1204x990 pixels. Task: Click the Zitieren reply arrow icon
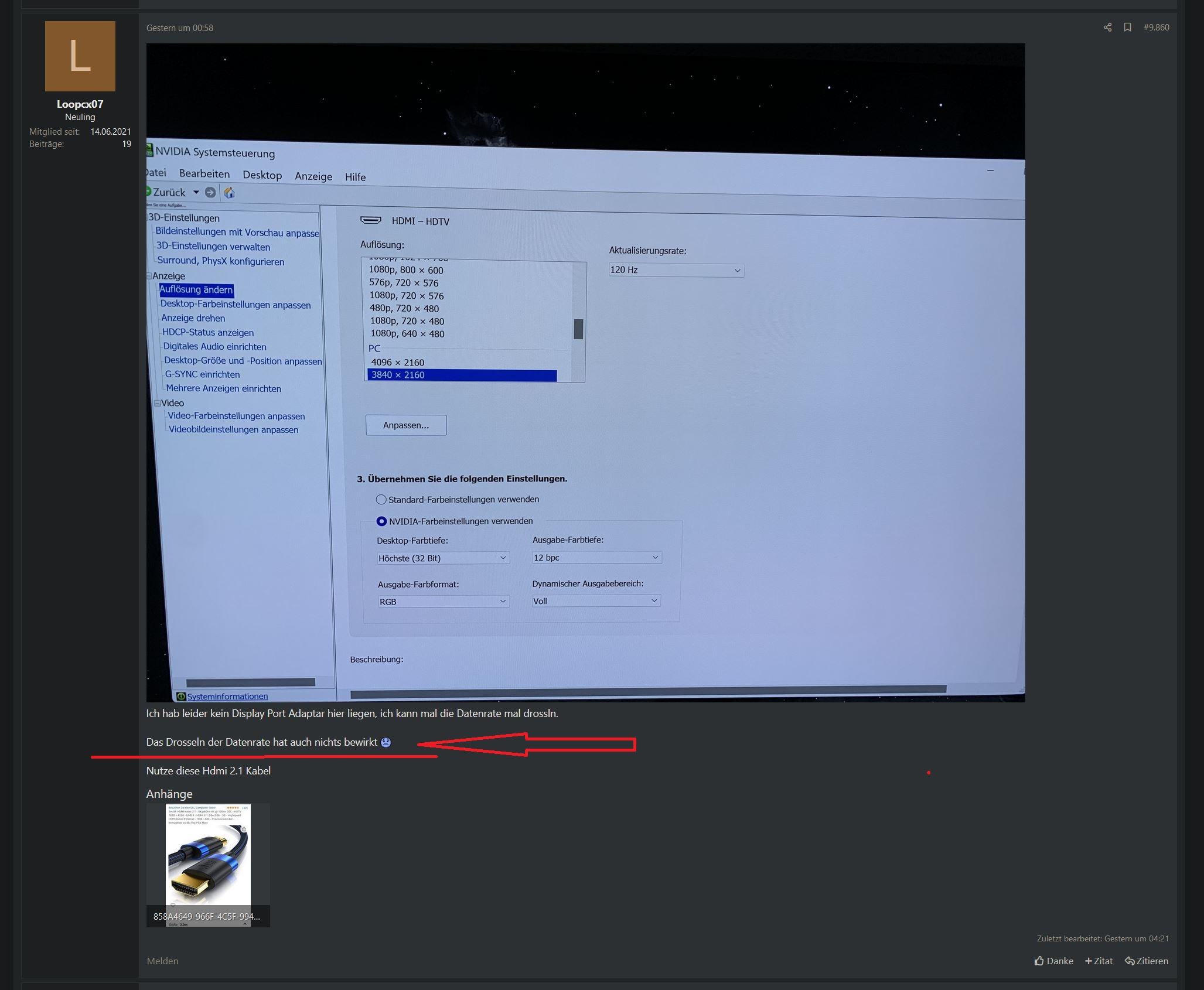1130,961
